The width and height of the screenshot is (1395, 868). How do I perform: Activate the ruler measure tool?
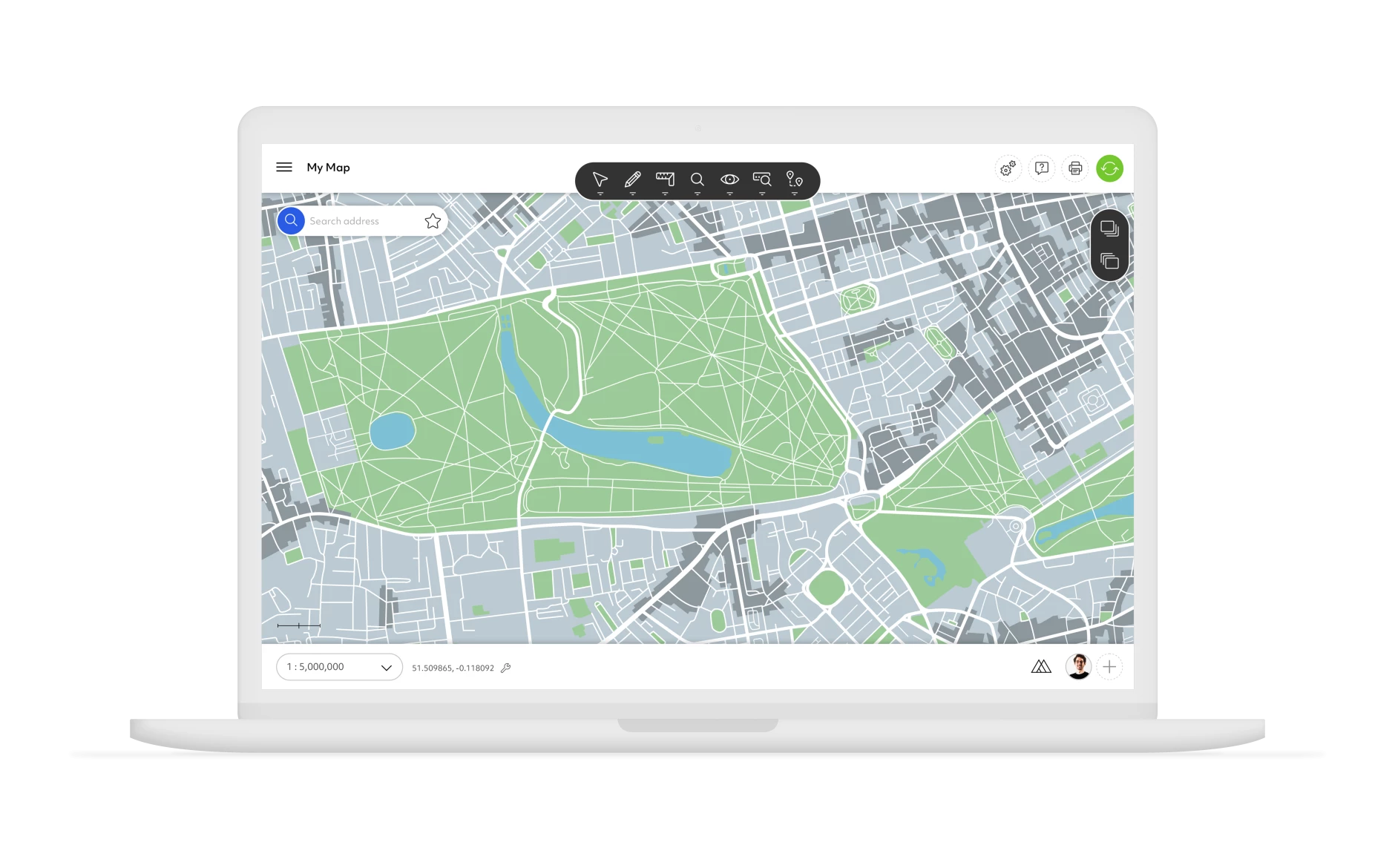click(x=665, y=179)
